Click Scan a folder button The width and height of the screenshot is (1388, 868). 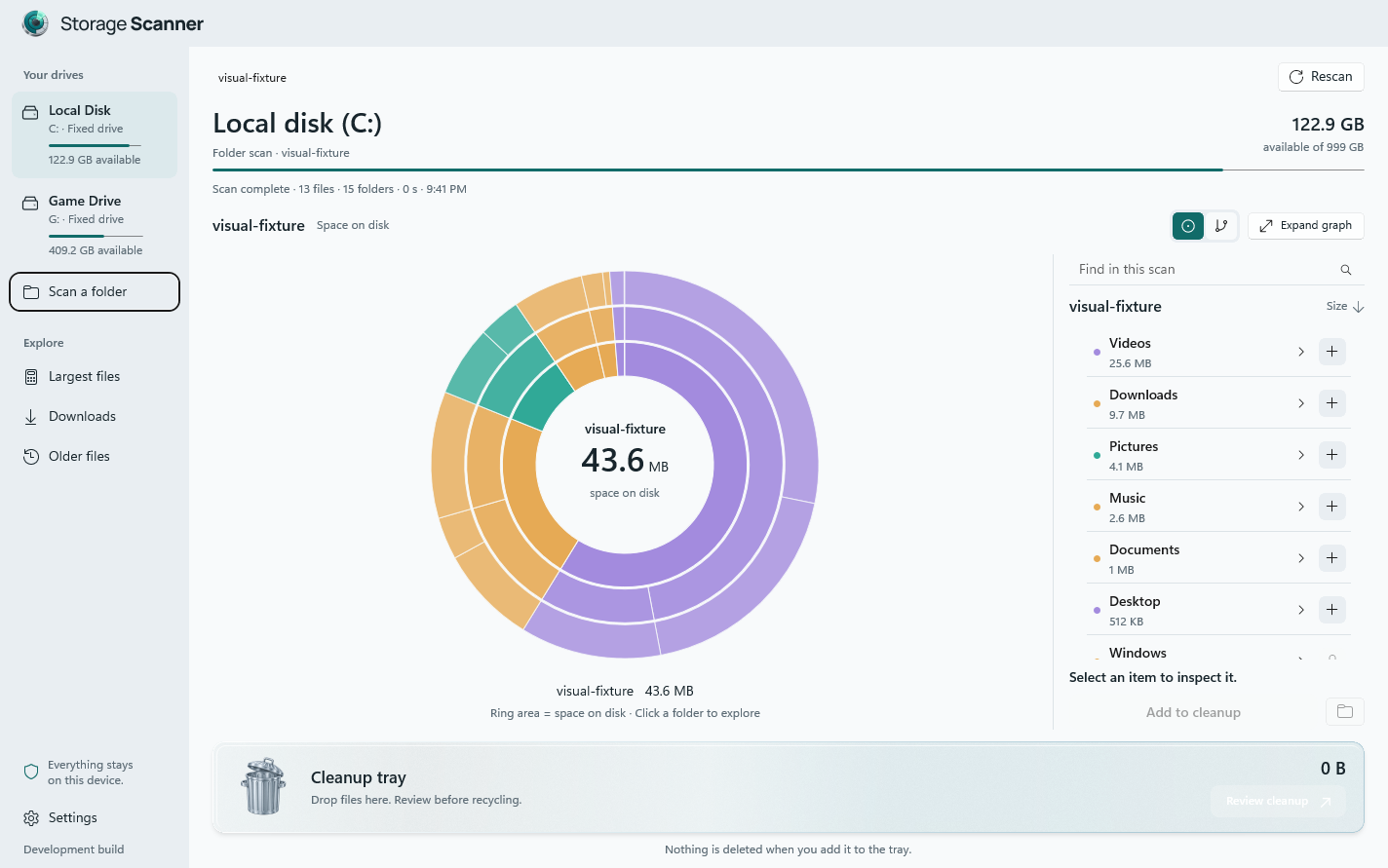(95, 292)
